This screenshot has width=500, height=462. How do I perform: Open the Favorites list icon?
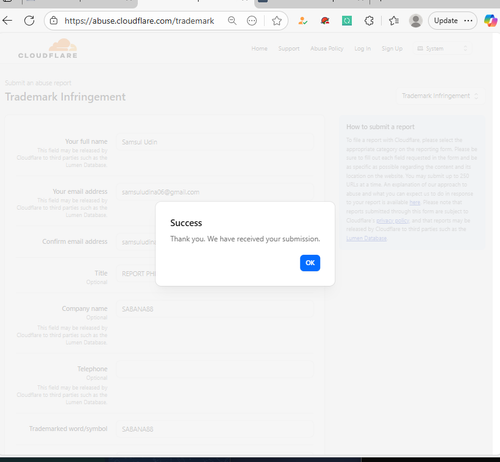(x=394, y=21)
